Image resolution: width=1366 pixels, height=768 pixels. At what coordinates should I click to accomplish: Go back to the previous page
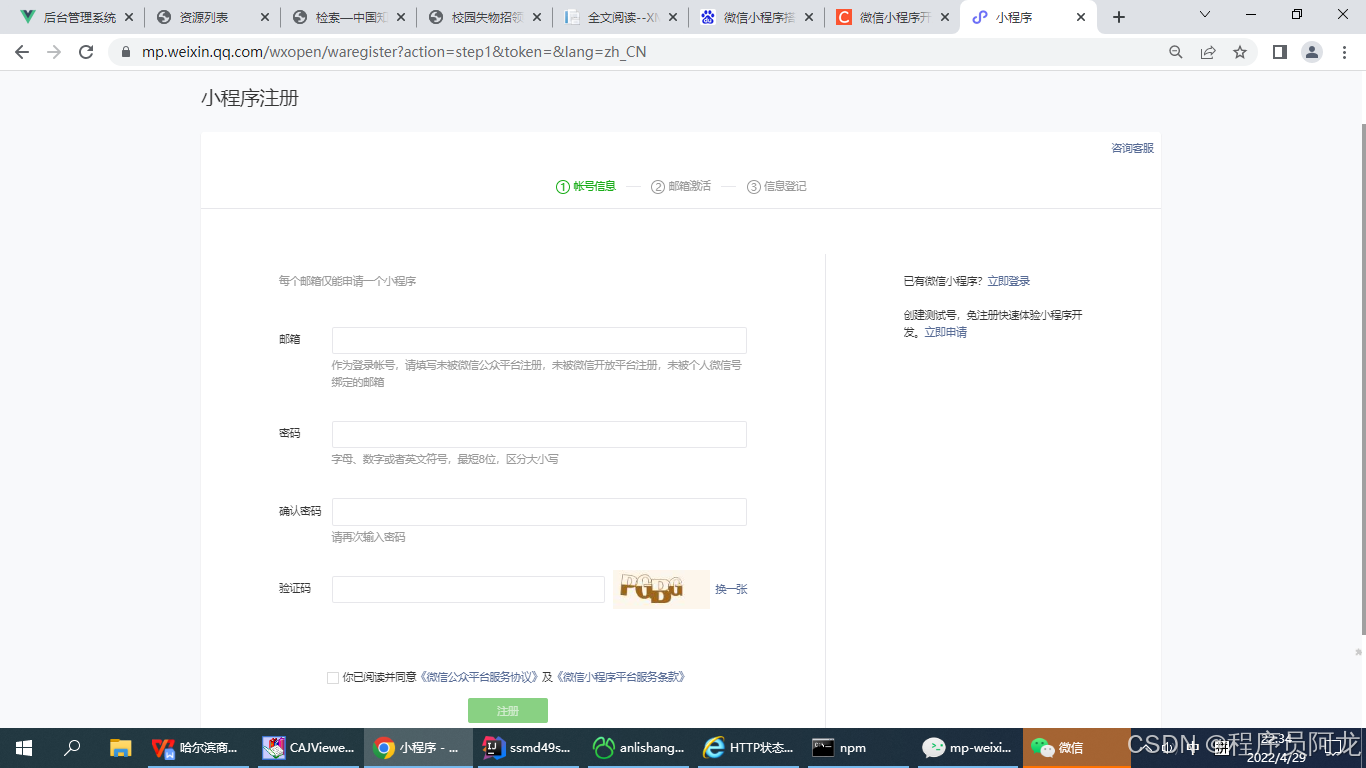click(x=22, y=52)
